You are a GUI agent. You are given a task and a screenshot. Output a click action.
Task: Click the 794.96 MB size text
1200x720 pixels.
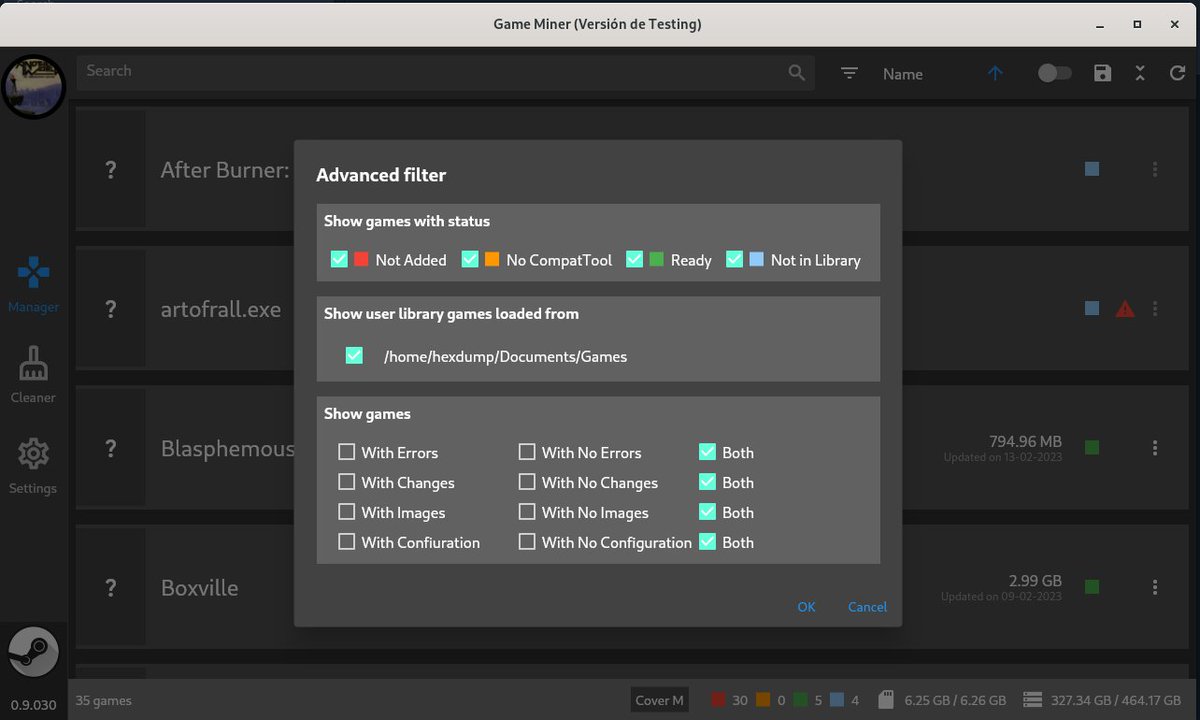1025,441
